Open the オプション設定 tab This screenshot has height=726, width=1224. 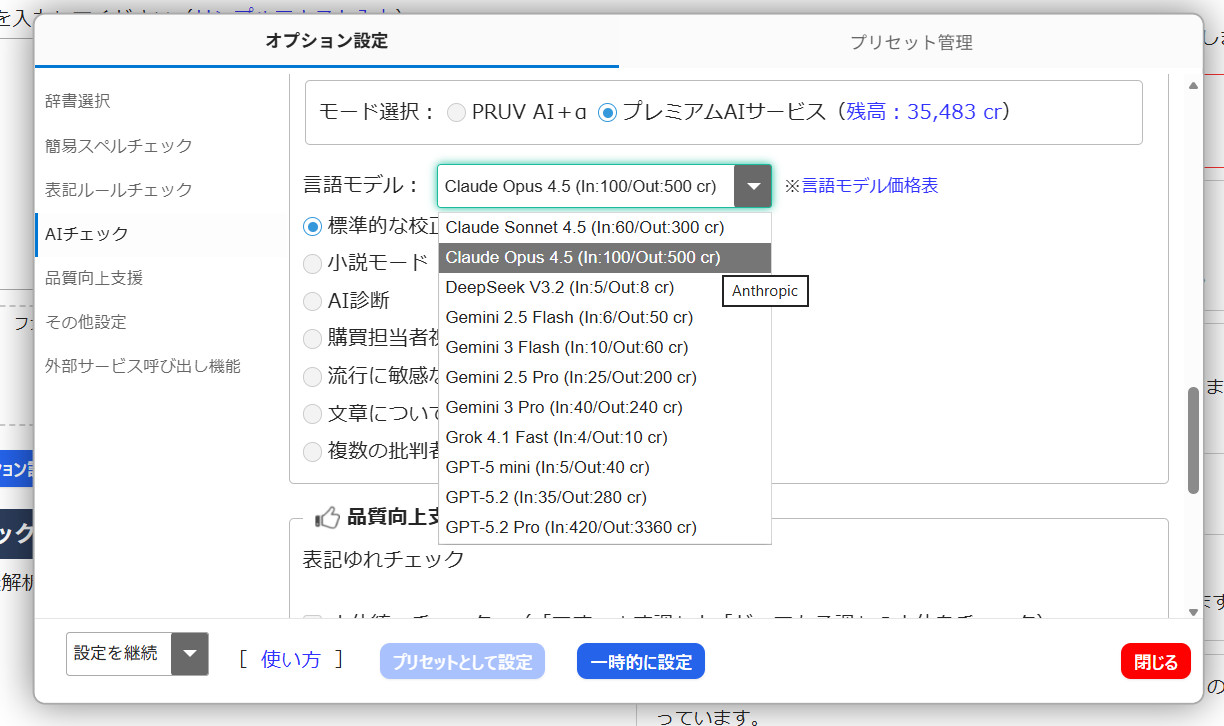pos(326,41)
